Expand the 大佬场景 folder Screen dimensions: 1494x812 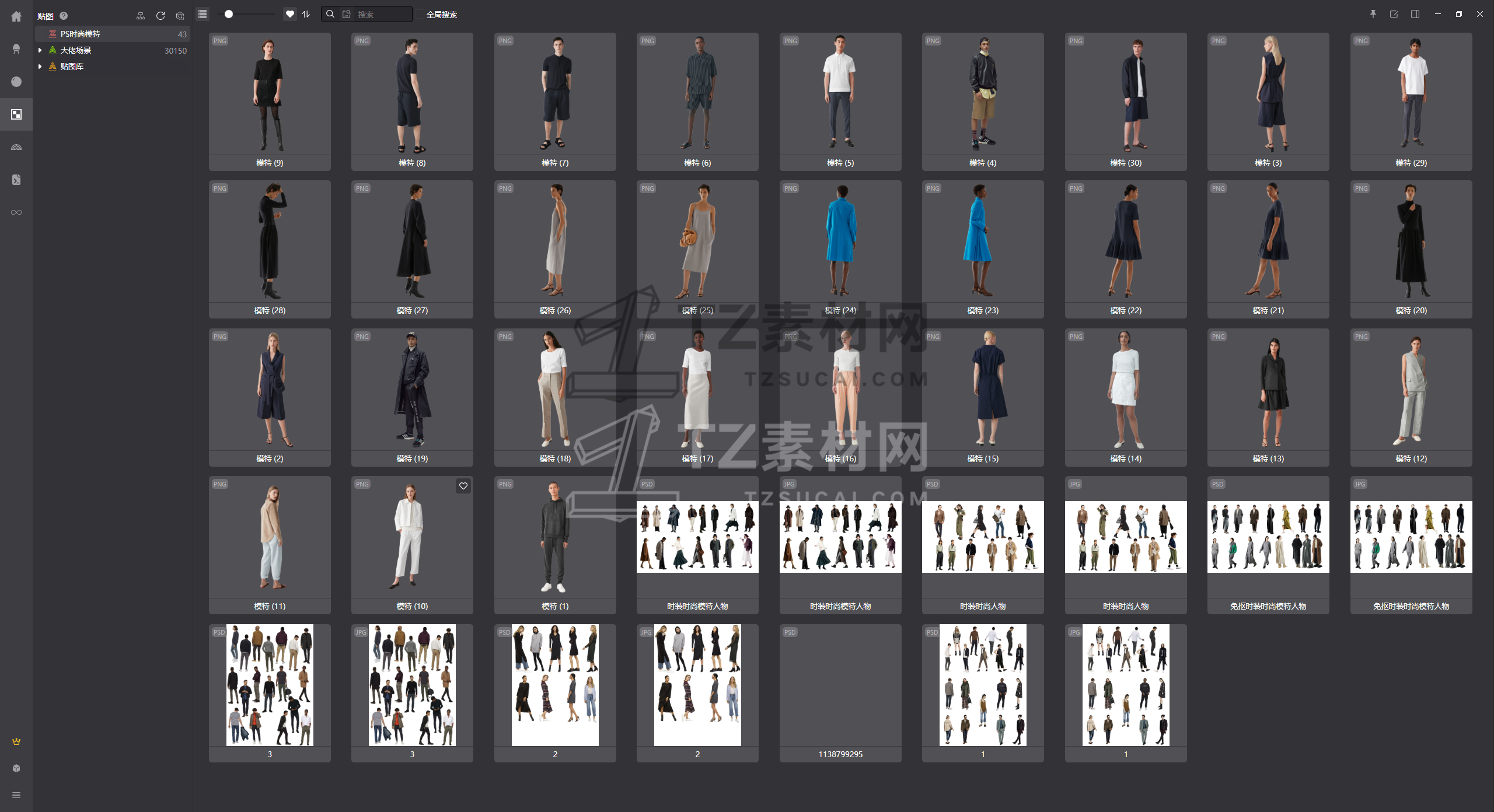pos(40,50)
